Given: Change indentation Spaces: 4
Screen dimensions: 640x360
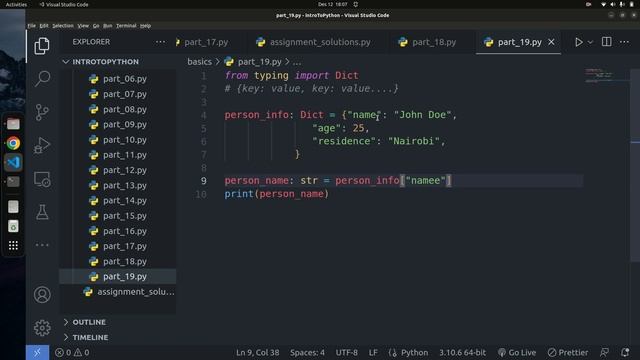Looking at the screenshot, I should tap(307, 353).
